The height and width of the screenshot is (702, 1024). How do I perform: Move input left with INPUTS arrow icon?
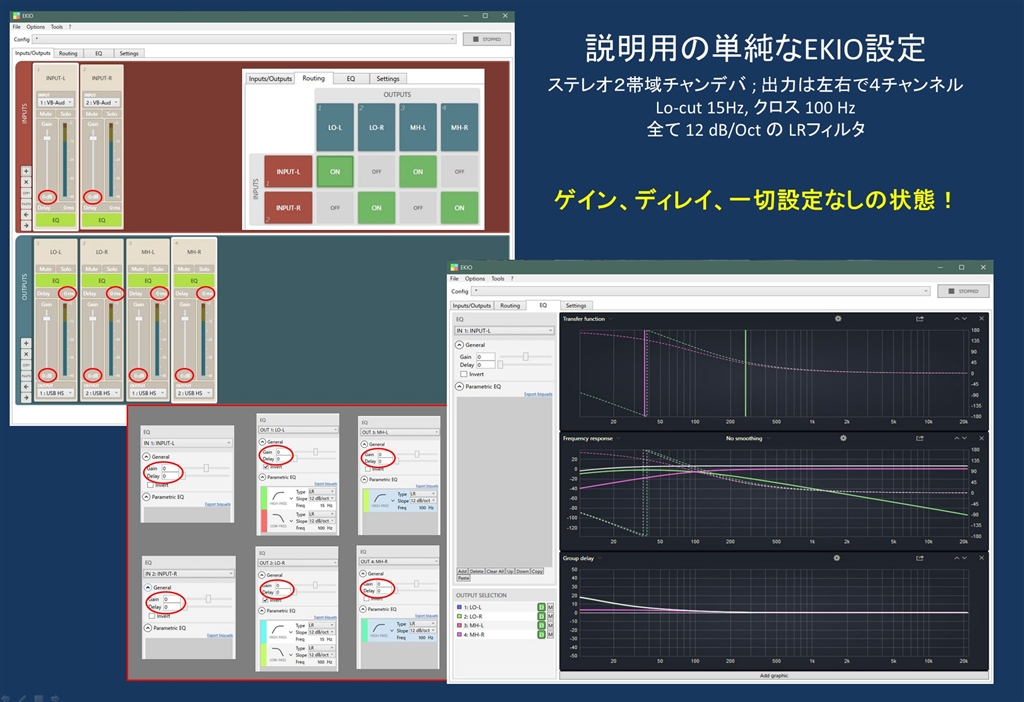[x=26, y=214]
